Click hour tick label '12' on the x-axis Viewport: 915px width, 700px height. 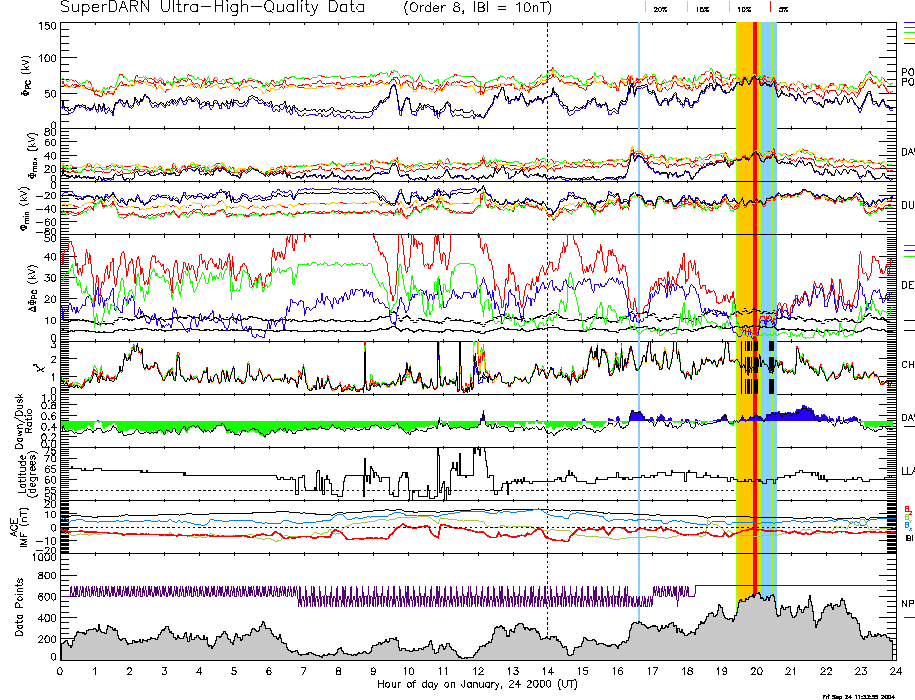477,671
